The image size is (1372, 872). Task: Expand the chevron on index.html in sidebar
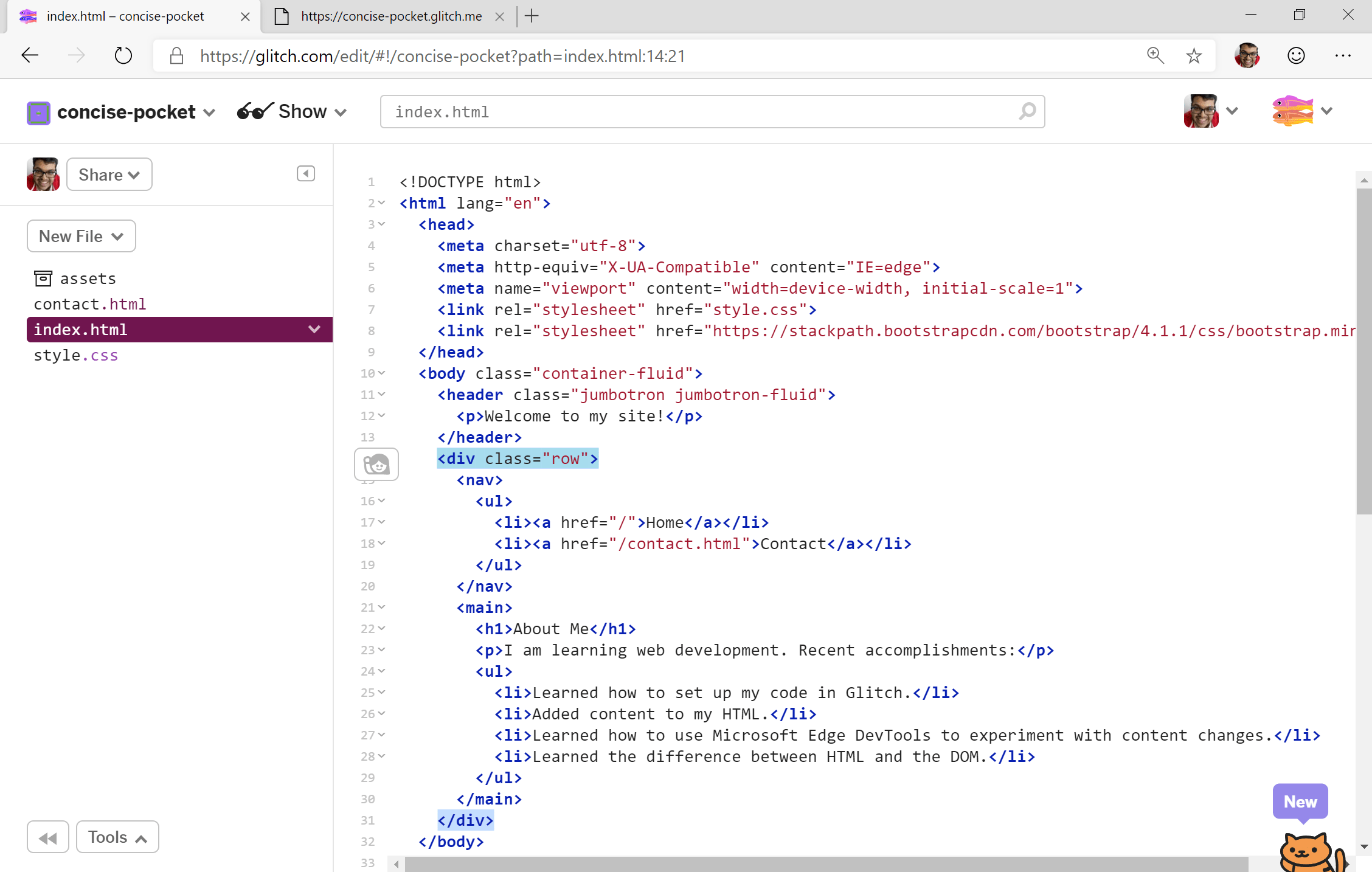tap(314, 329)
